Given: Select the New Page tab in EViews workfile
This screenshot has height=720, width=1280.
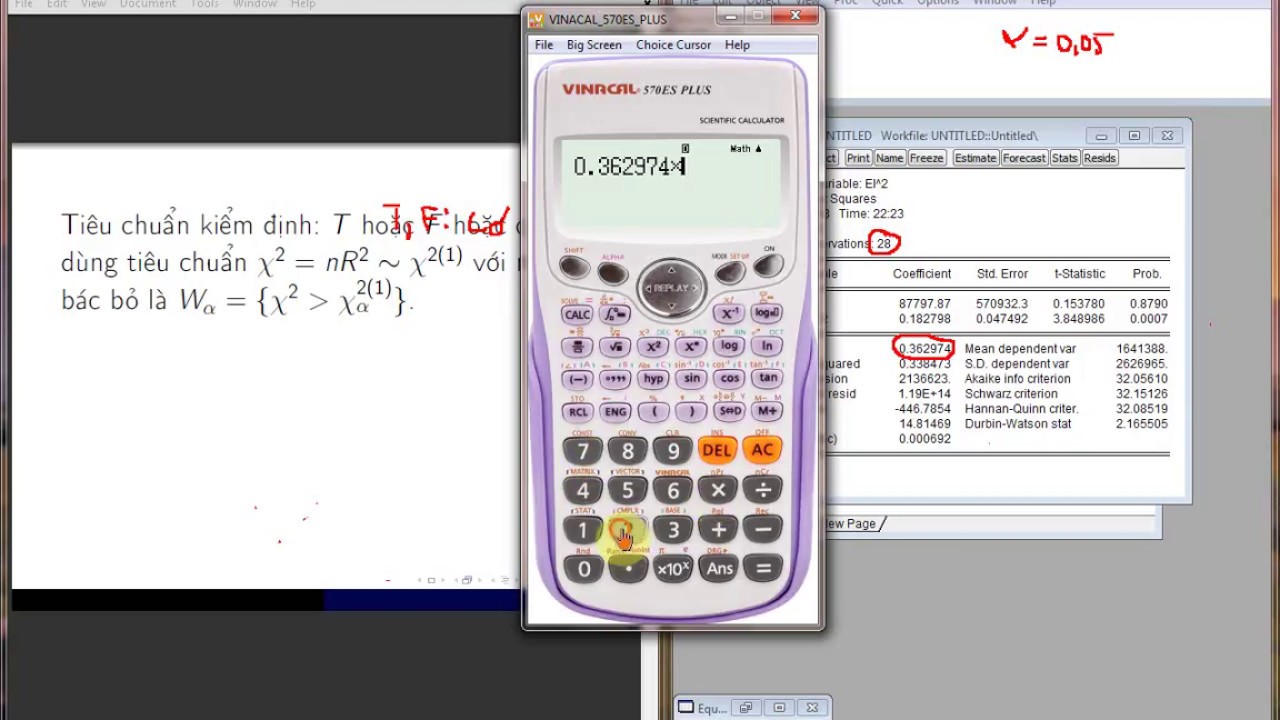Looking at the screenshot, I should click(850, 524).
